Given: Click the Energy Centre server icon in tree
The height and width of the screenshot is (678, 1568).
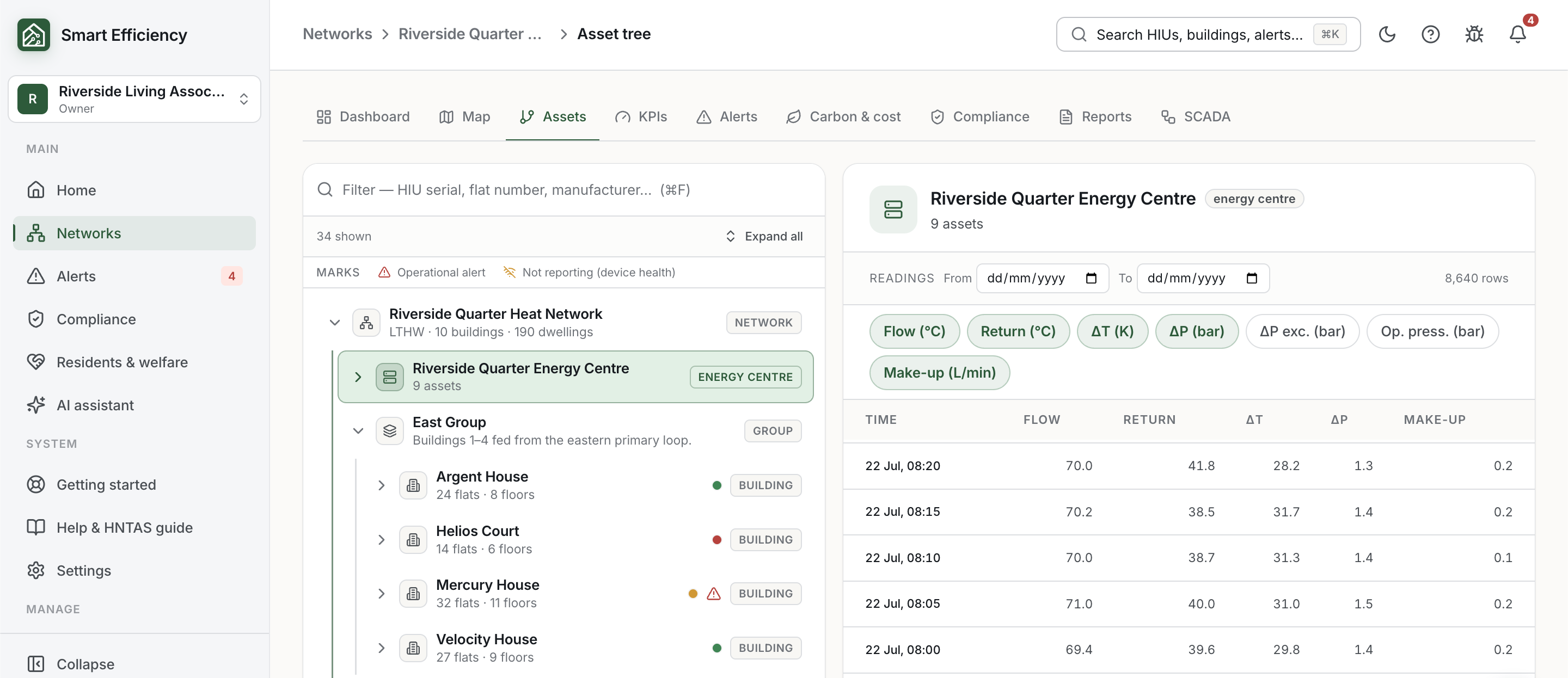Looking at the screenshot, I should point(390,377).
